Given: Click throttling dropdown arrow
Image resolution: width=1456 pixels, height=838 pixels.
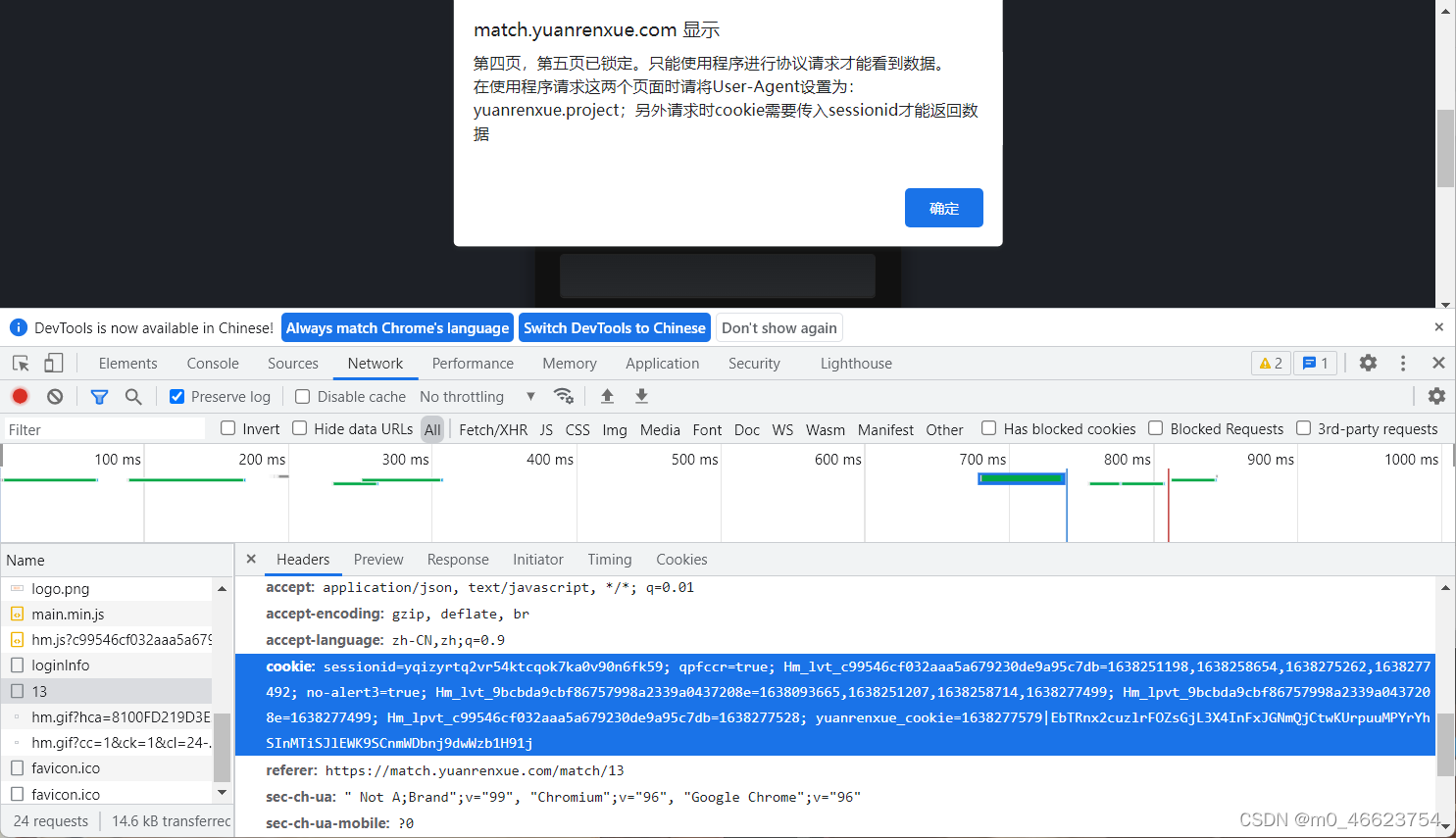Looking at the screenshot, I should click(530, 396).
